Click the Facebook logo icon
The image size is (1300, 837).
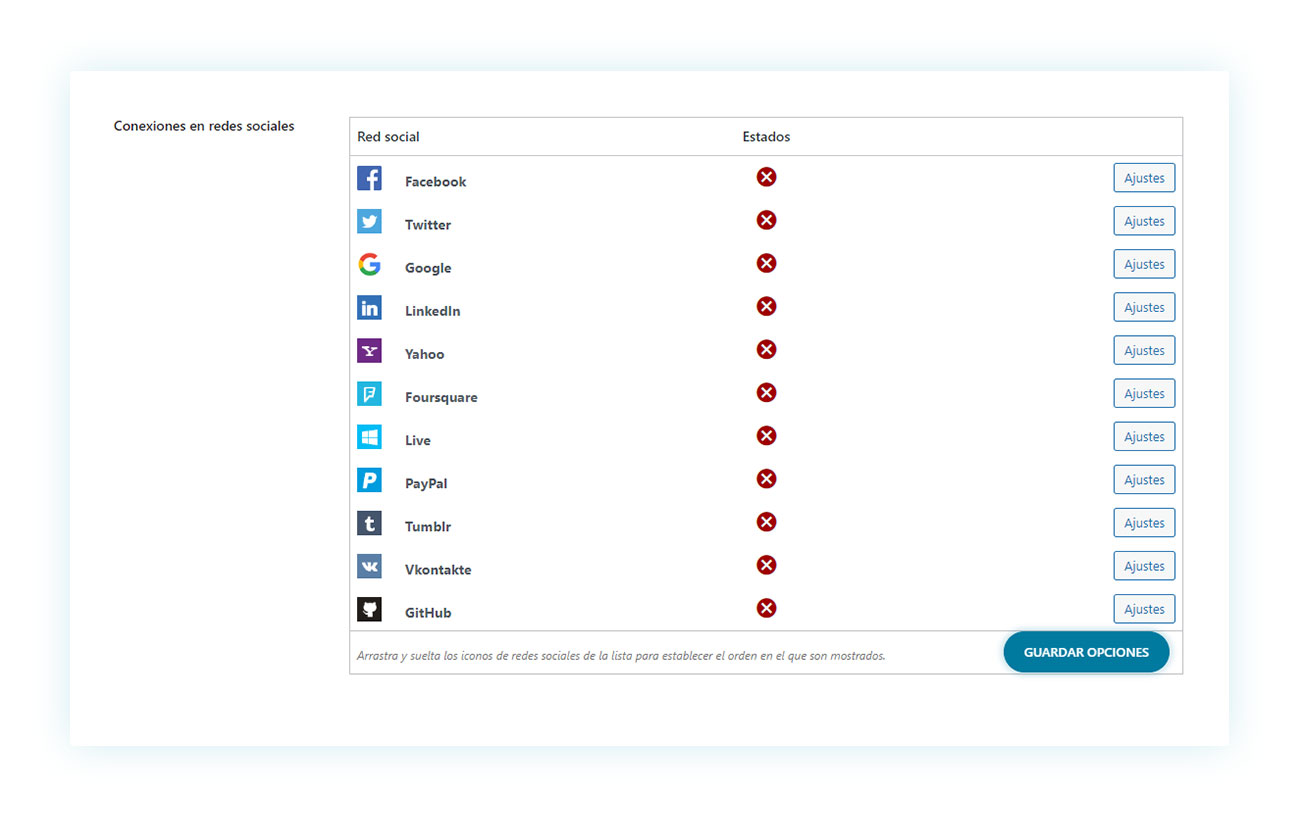(369, 178)
